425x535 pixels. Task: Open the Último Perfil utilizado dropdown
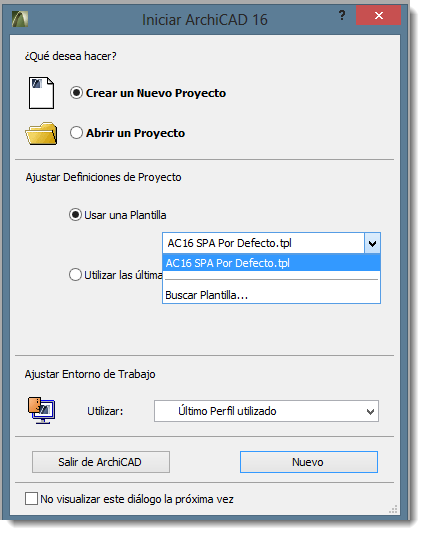[x=266, y=411]
